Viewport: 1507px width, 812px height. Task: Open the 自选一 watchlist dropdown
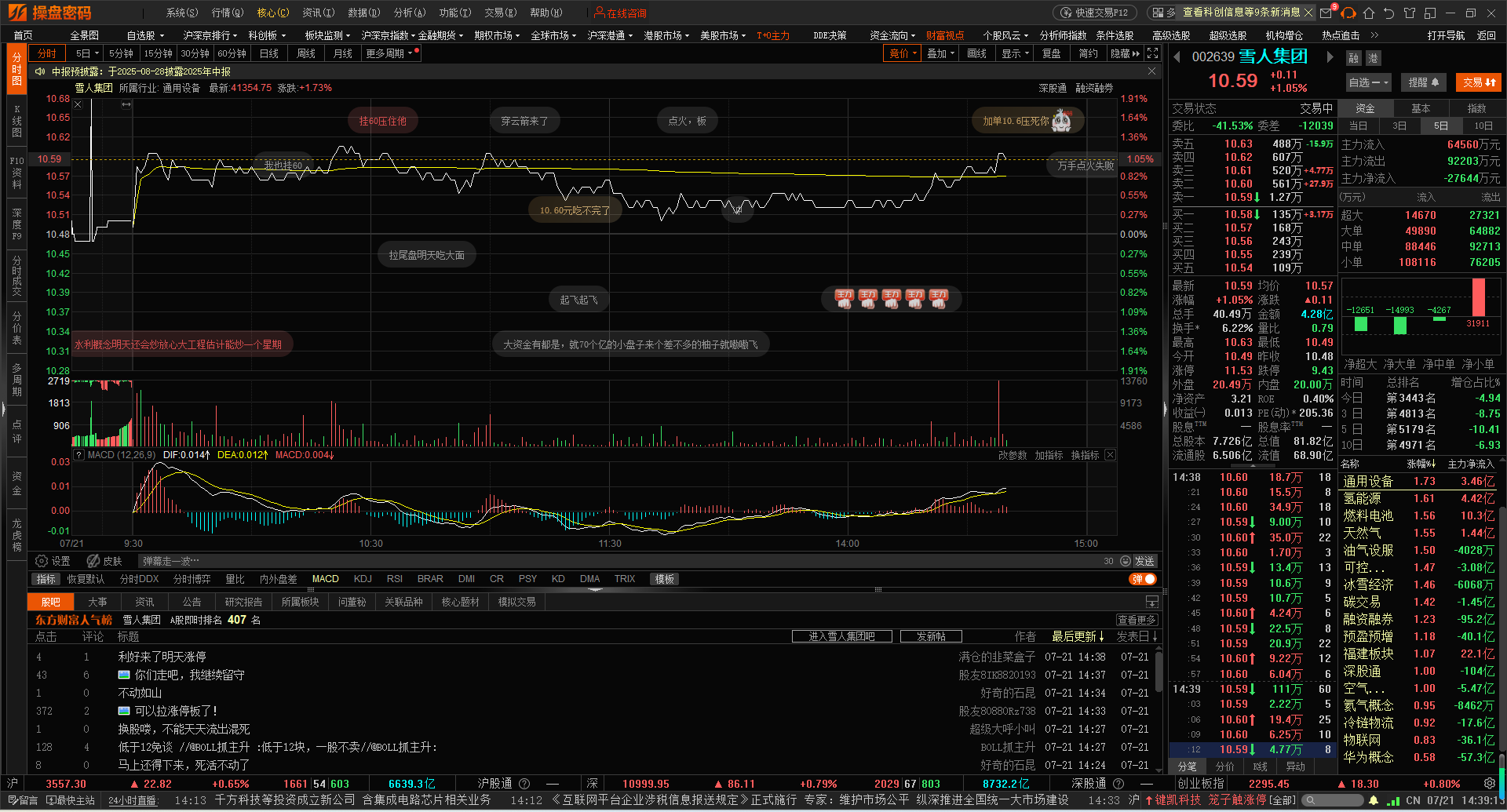coord(1369,82)
